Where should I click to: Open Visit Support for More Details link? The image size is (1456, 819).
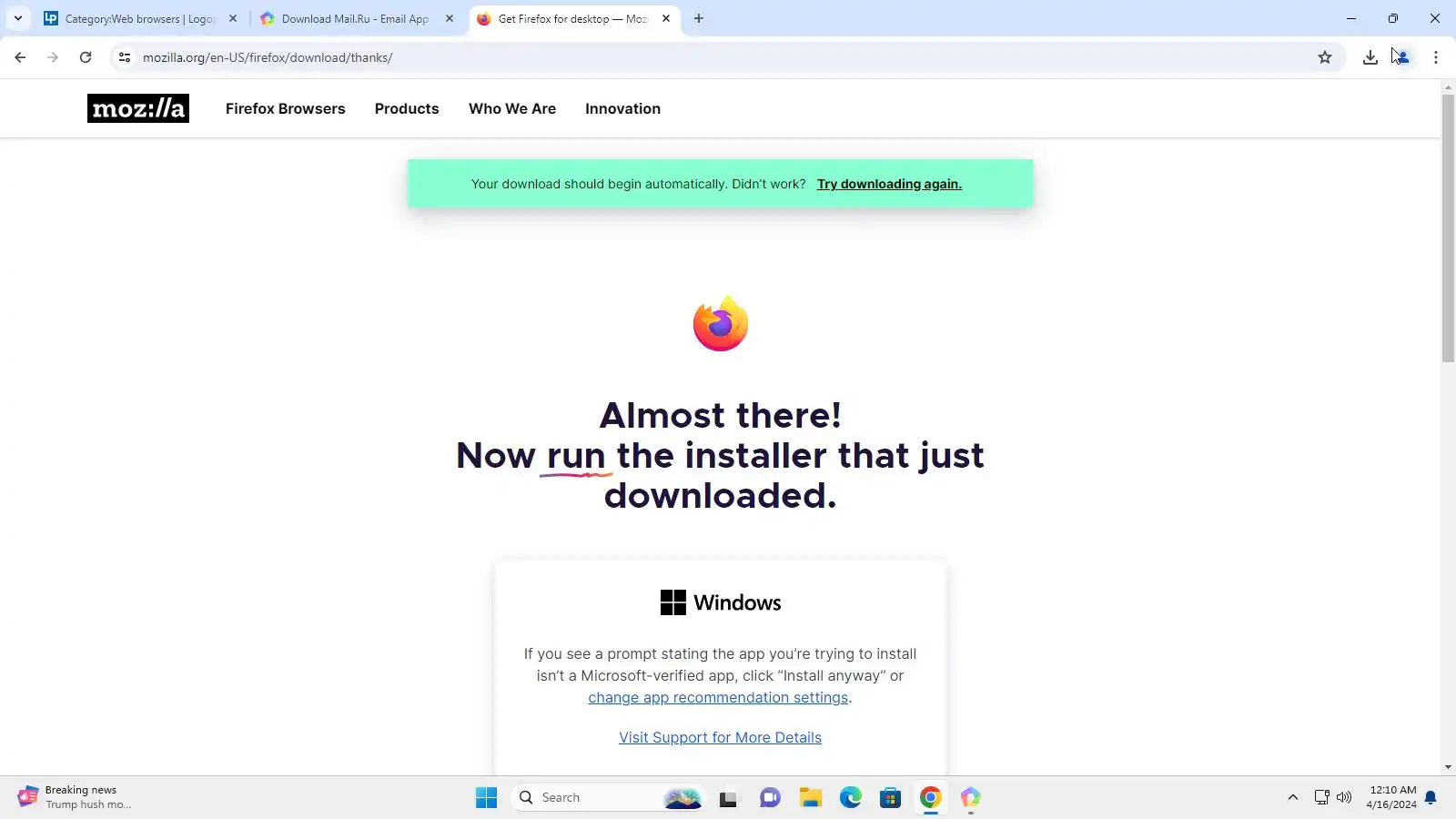(720, 737)
